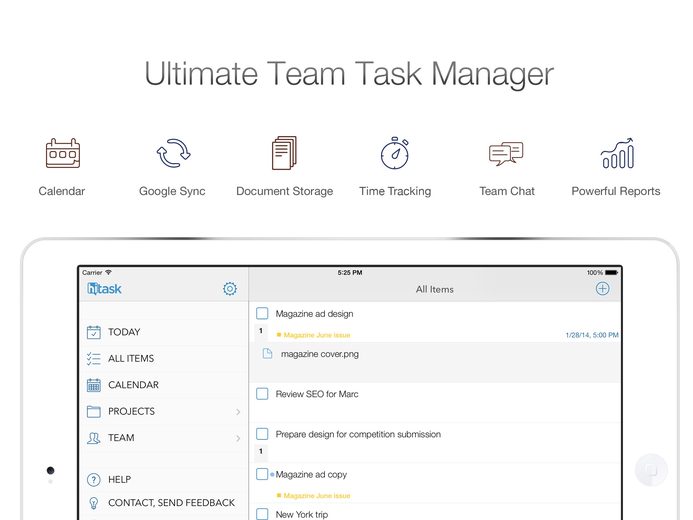This screenshot has height=520, width=693.
Task: Click the Calendar feature icon
Action: pyautogui.click(x=63, y=153)
